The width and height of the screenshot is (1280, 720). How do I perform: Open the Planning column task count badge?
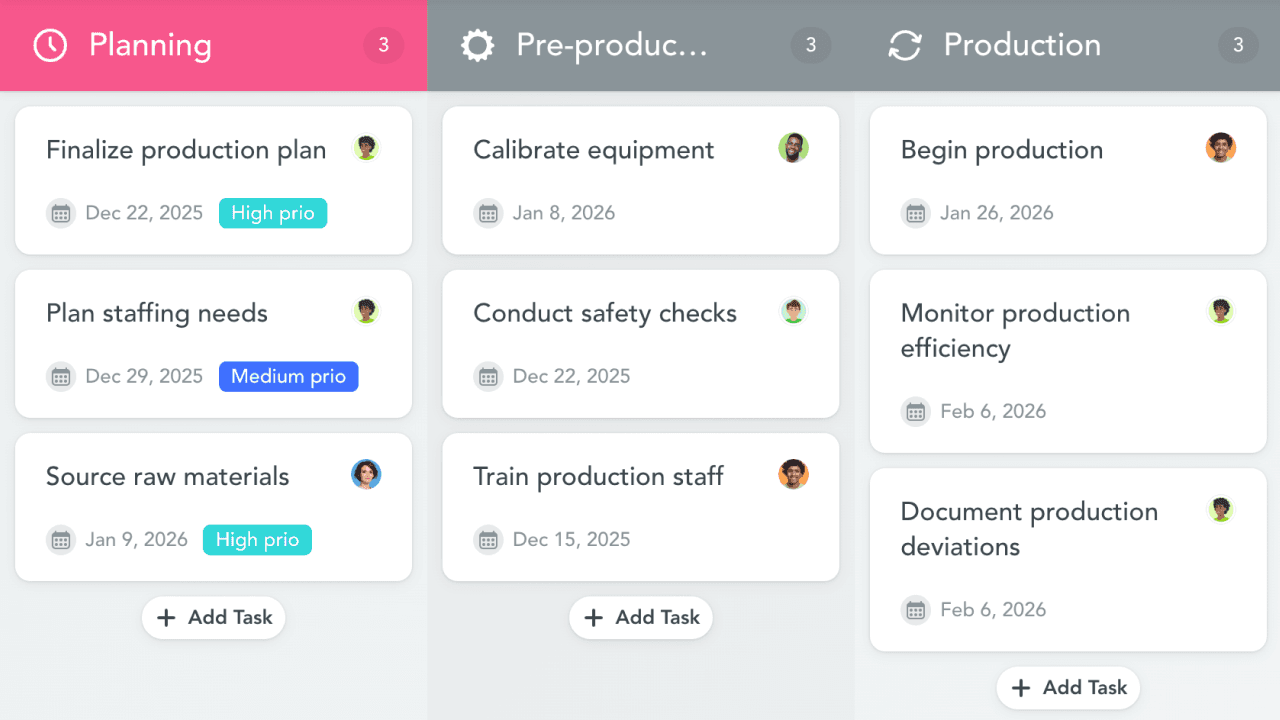point(383,45)
